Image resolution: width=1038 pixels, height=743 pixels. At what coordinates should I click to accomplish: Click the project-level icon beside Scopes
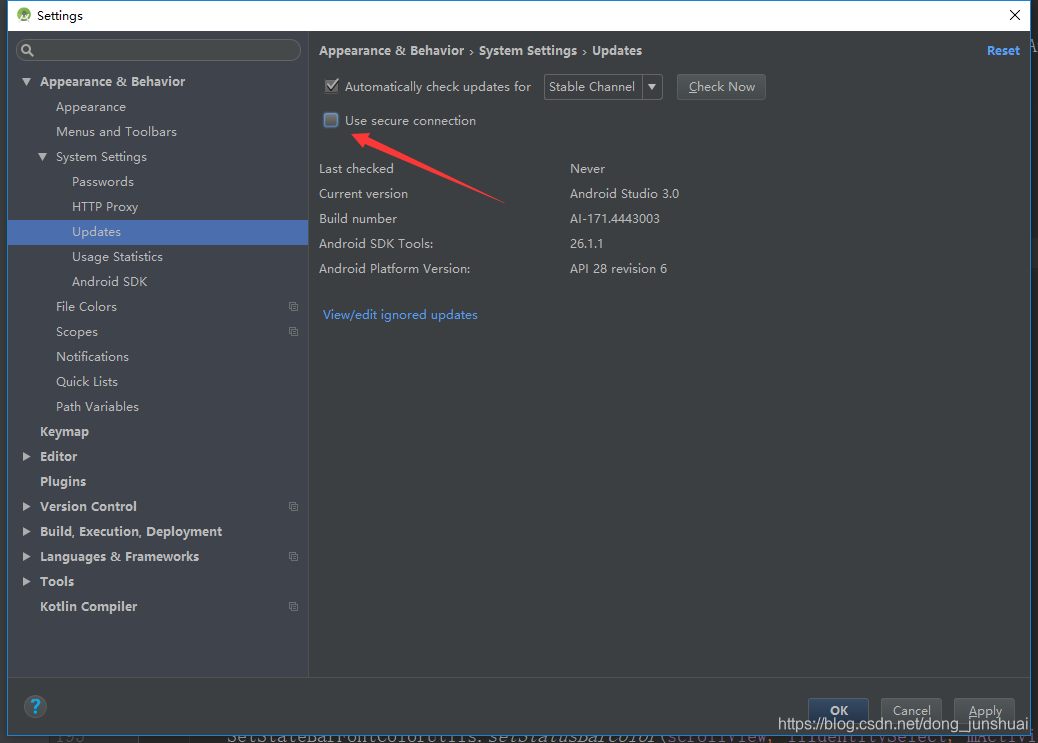point(293,332)
